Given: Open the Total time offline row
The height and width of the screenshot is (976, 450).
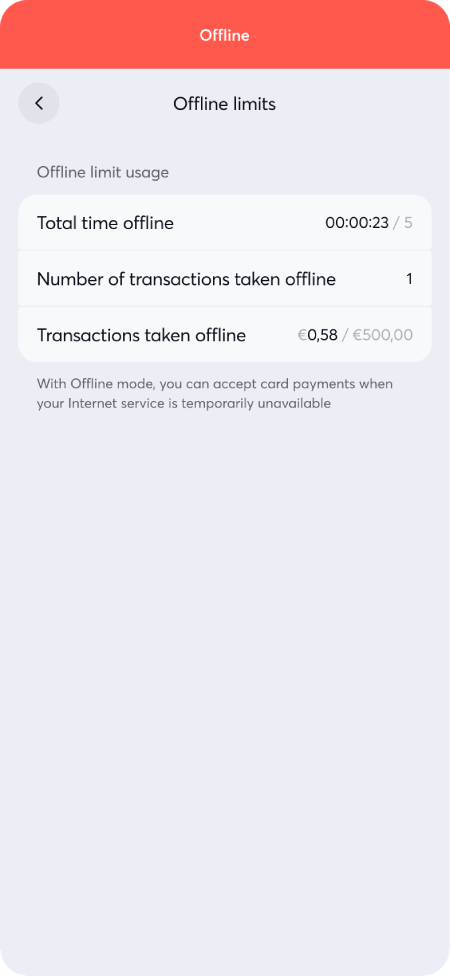Looking at the screenshot, I should pos(225,223).
